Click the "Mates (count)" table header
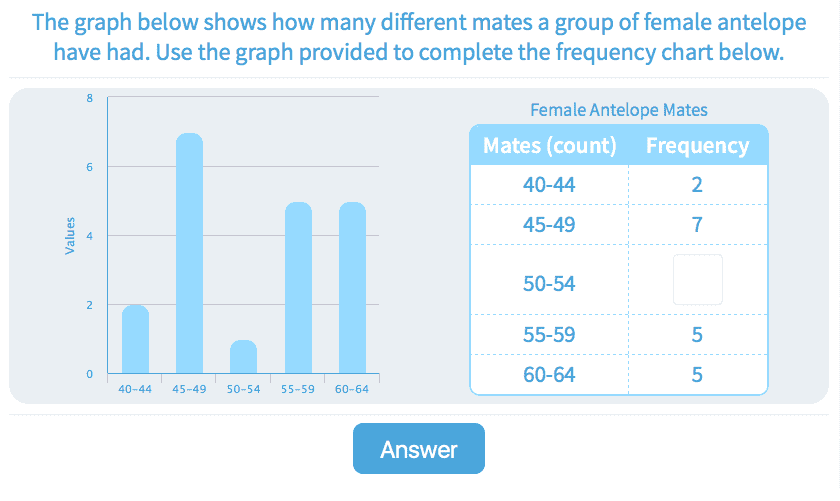Image resolution: width=840 pixels, height=501 pixels. click(x=549, y=146)
